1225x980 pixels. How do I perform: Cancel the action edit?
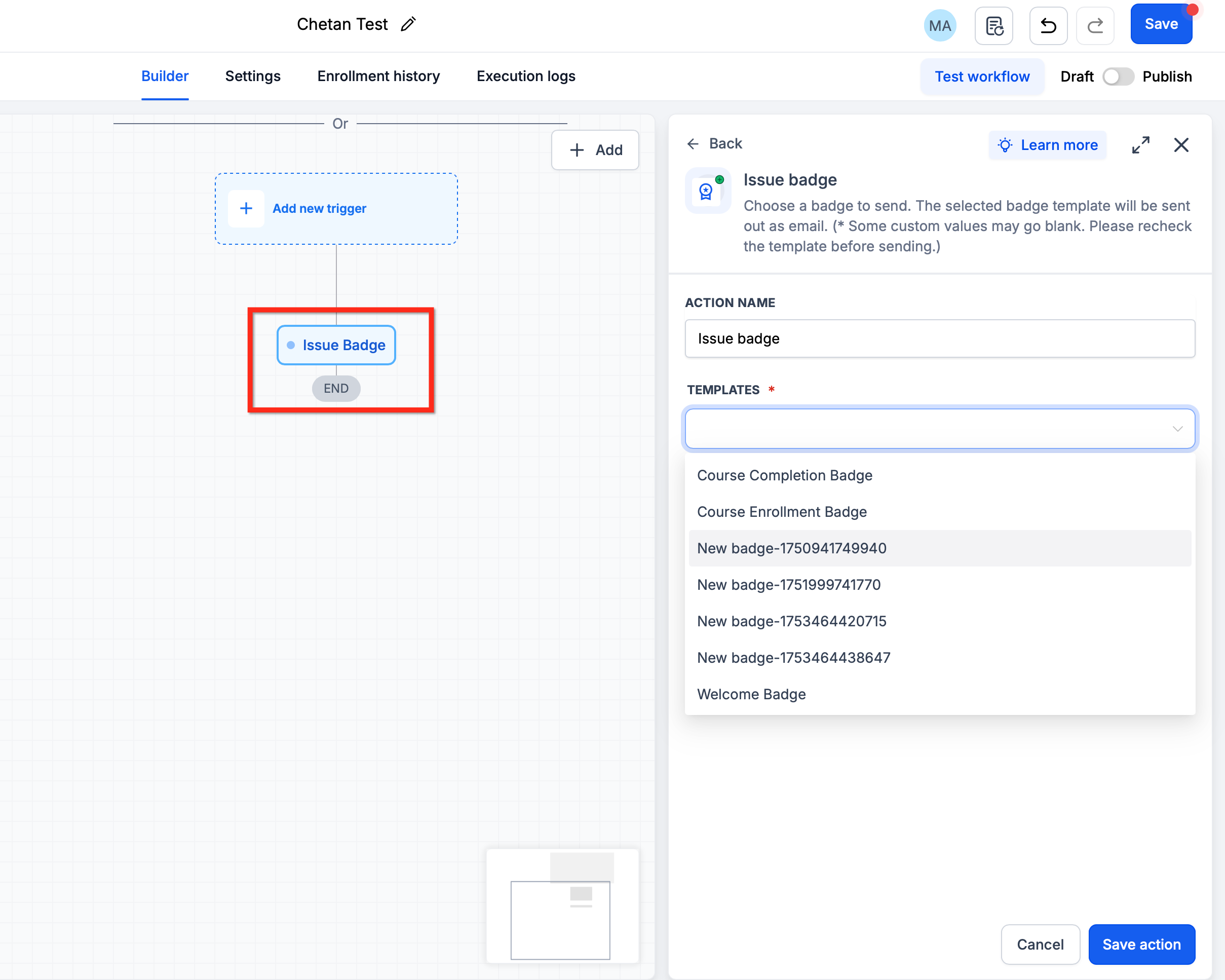click(1040, 944)
